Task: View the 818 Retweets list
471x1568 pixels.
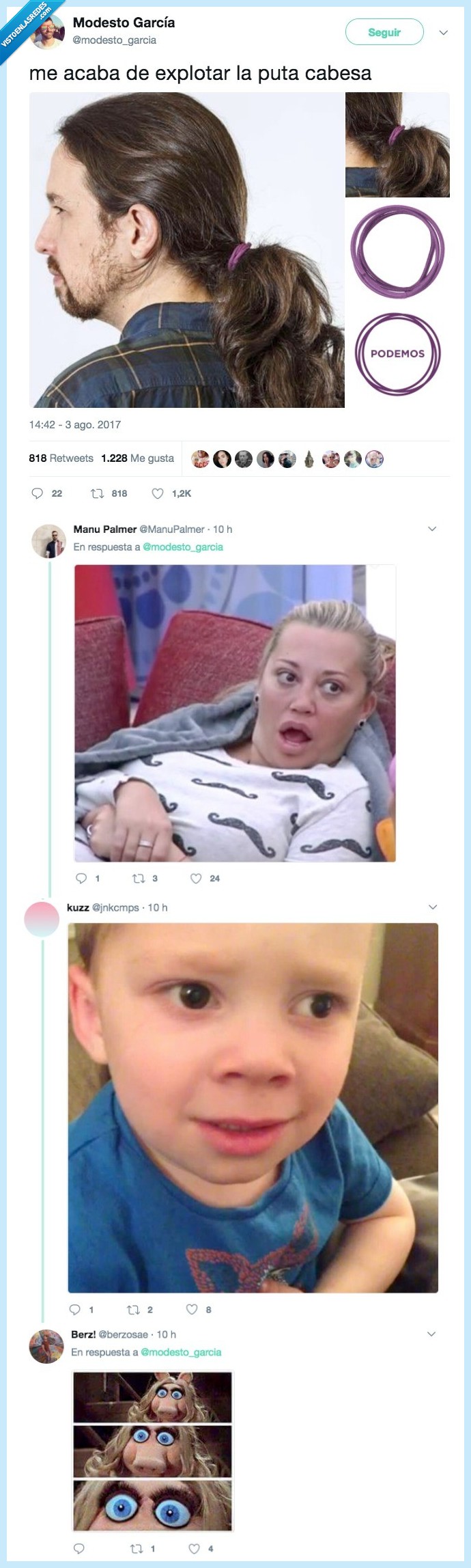Action: click(61, 458)
